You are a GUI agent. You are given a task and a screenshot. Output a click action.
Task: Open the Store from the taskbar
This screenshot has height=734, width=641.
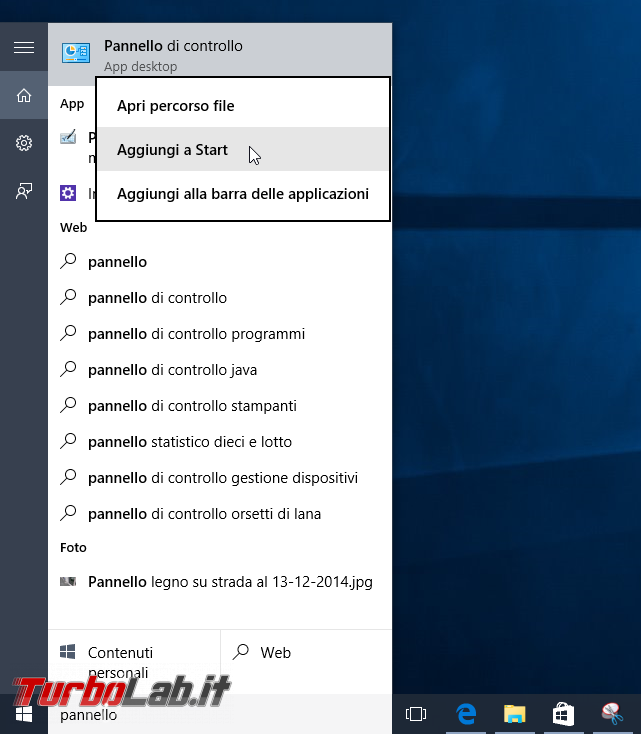point(563,714)
